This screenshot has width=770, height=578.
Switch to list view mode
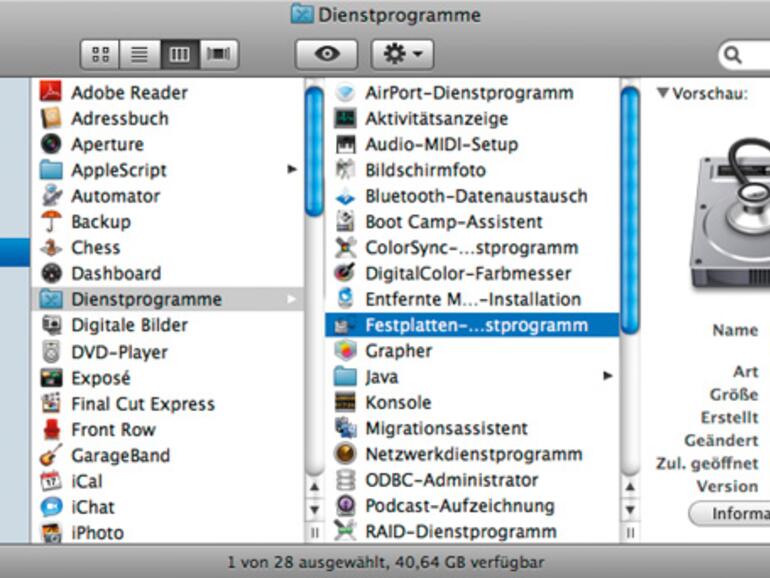(x=140, y=54)
